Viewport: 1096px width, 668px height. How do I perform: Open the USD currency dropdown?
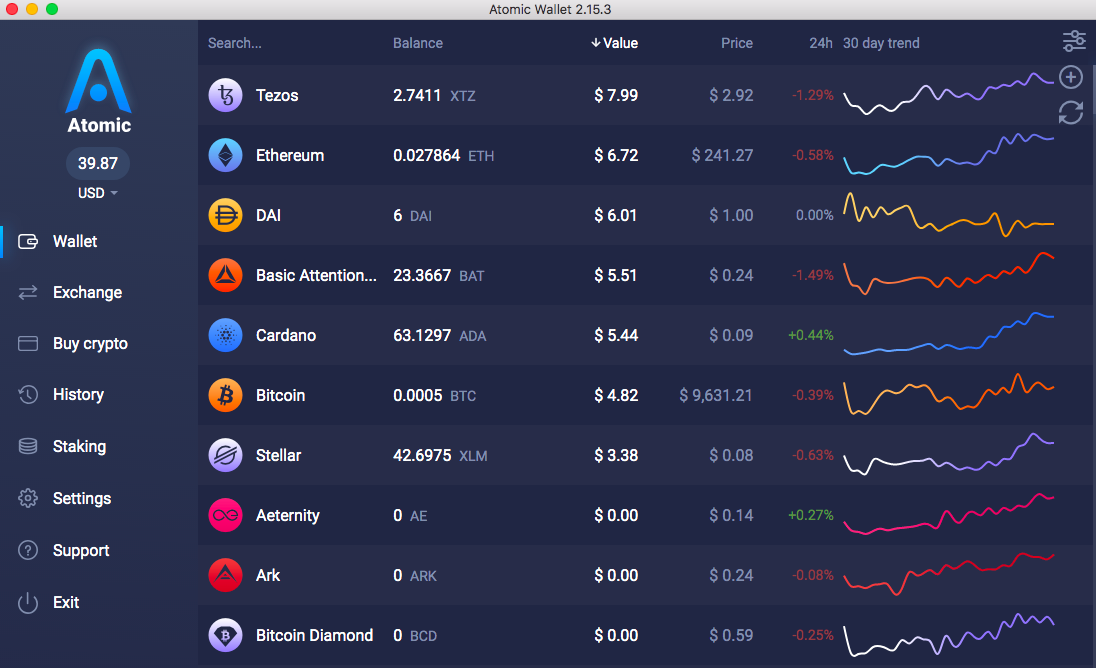[97, 193]
